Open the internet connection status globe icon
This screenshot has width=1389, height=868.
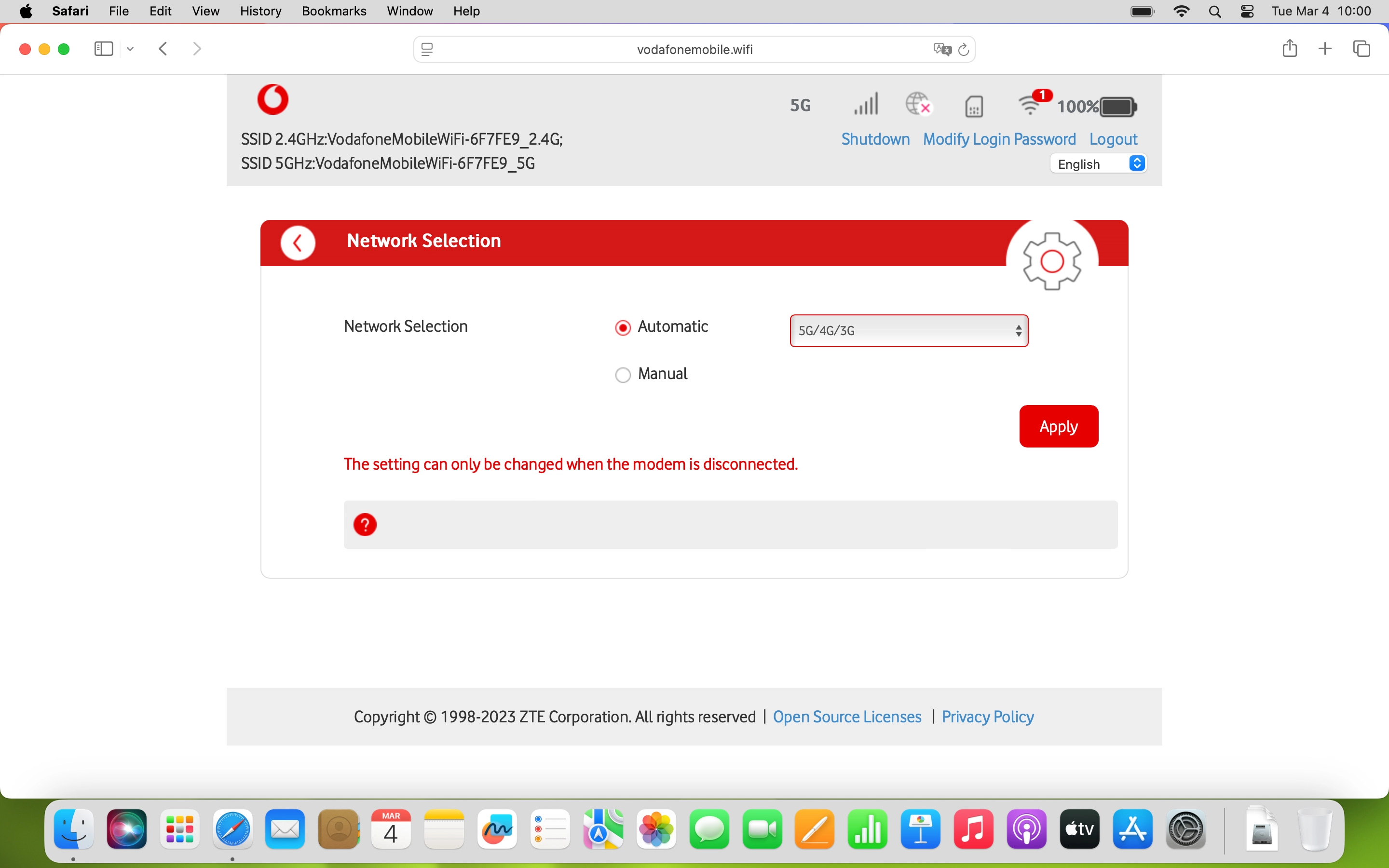point(918,105)
